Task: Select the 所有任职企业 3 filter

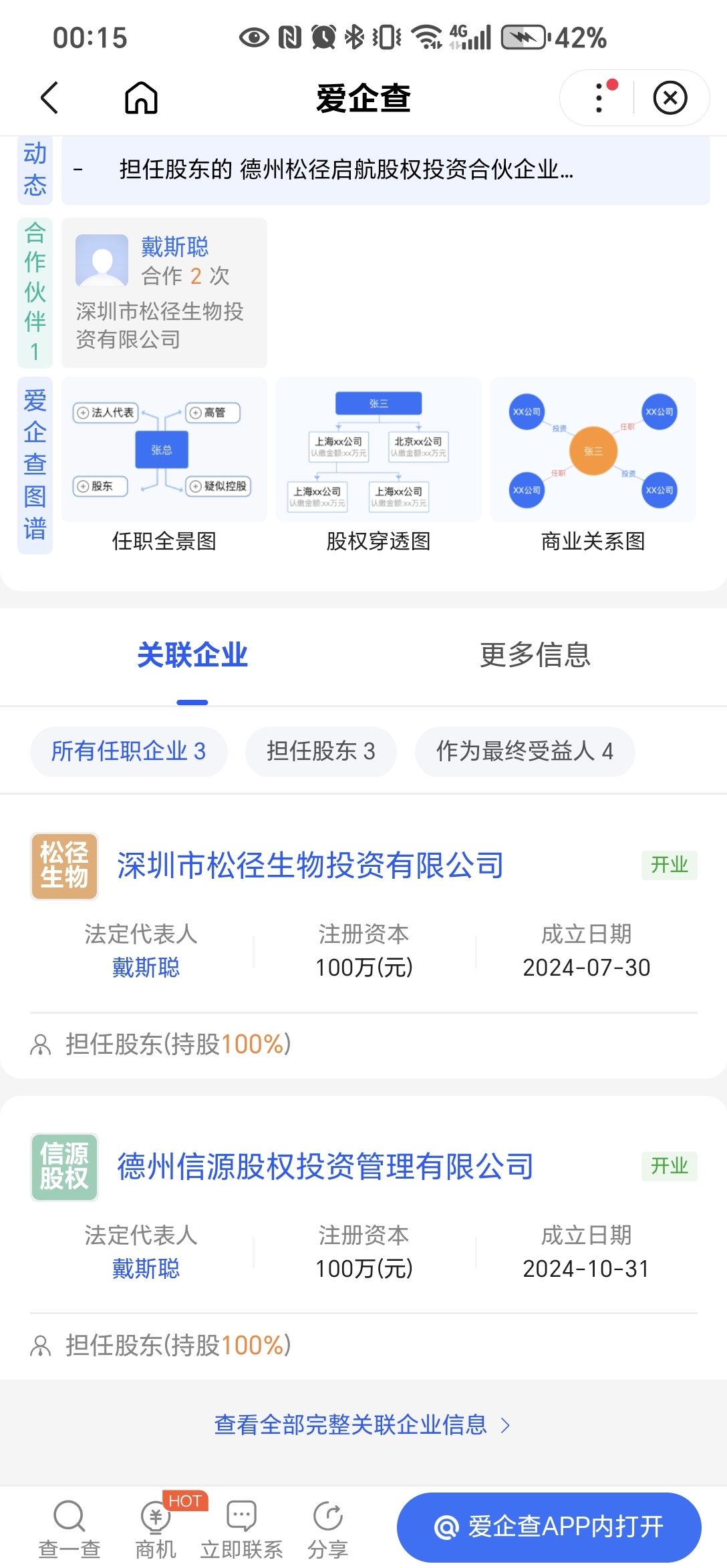Action: (129, 751)
